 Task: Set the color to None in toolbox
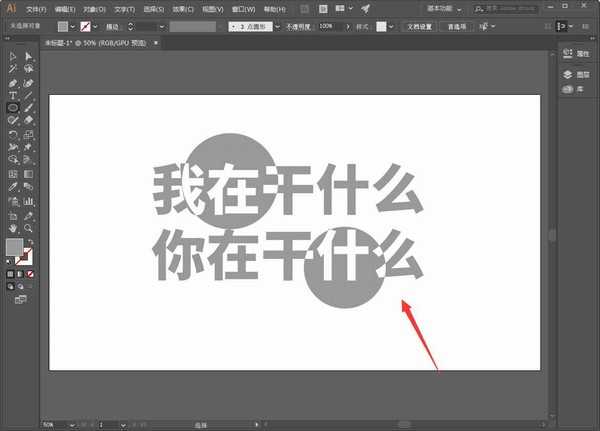point(31,273)
